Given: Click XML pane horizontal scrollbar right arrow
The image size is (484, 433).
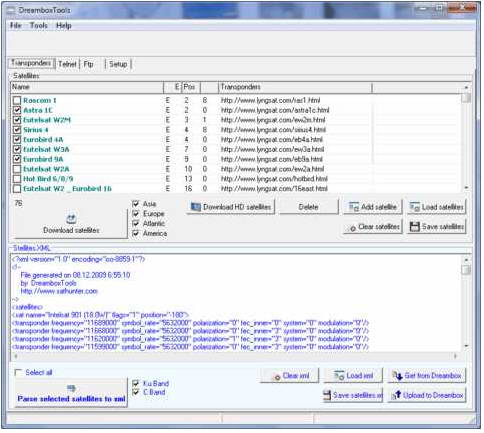Looking at the screenshot, I should point(455,356).
